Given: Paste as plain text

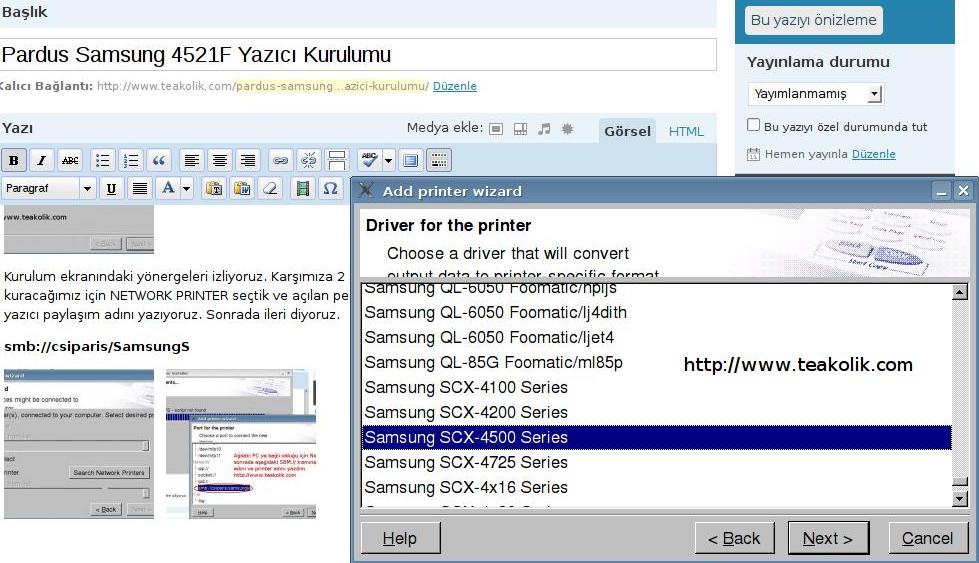Looking at the screenshot, I should [x=214, y=188].
